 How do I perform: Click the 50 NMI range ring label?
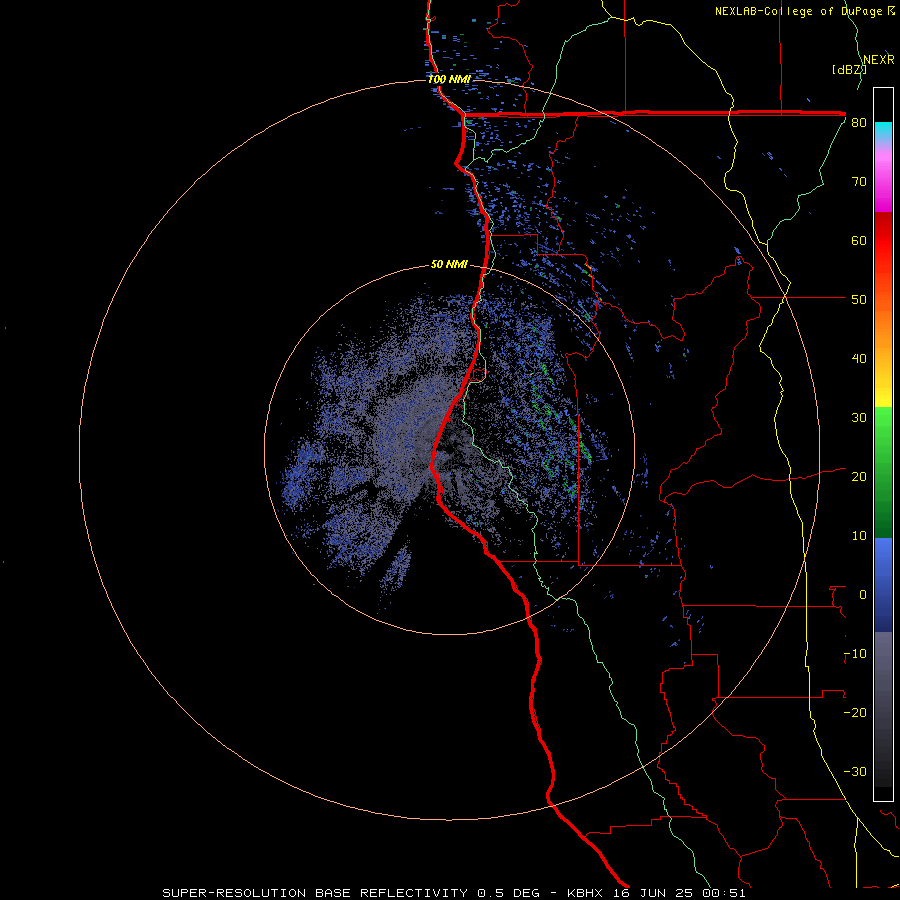pyautogui.click(x=449, y=264)
